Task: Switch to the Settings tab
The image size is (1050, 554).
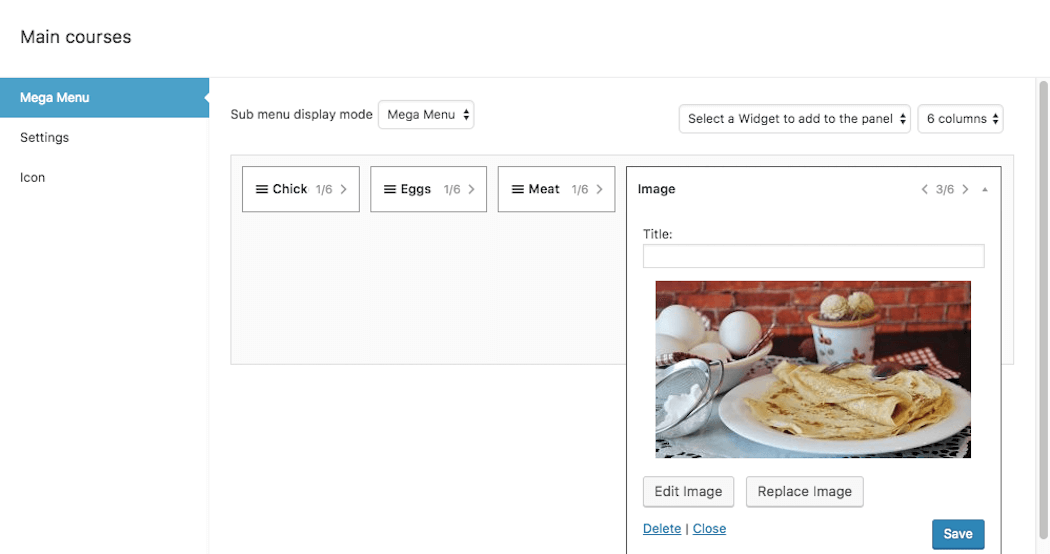Action: coord(44,137)
